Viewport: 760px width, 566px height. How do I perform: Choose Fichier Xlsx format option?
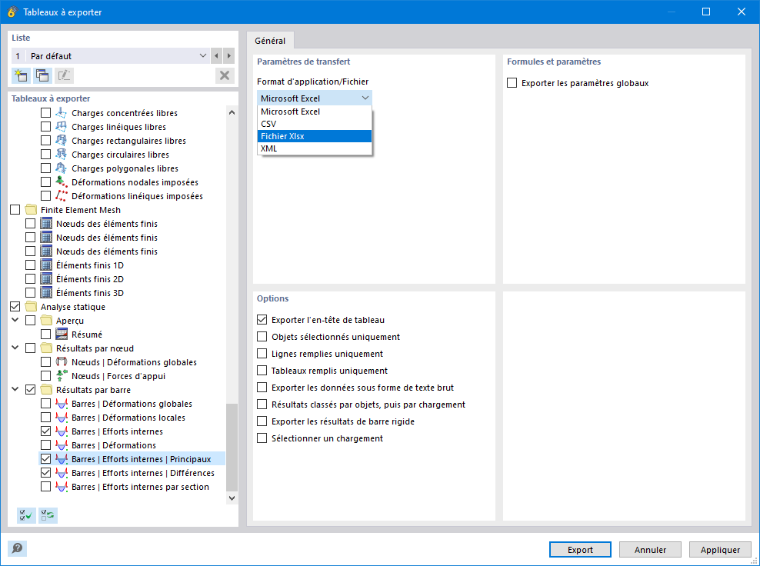315,136
